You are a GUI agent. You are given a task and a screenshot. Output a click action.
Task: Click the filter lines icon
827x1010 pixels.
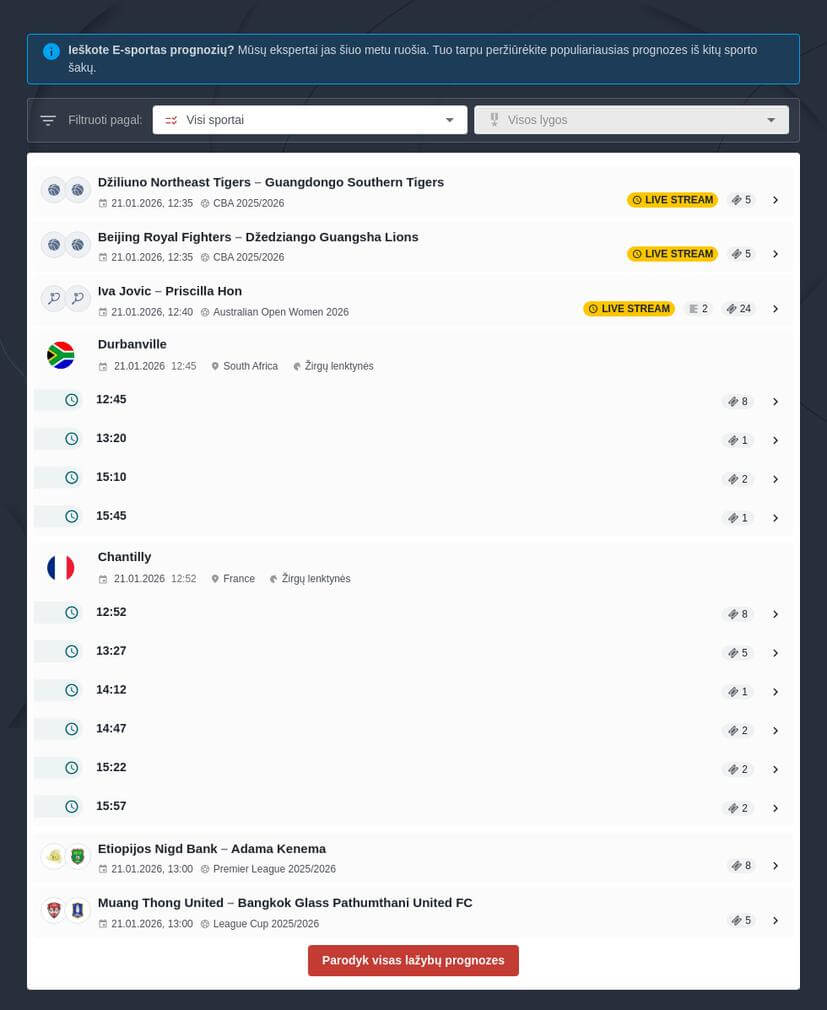[x=48, y=120]
